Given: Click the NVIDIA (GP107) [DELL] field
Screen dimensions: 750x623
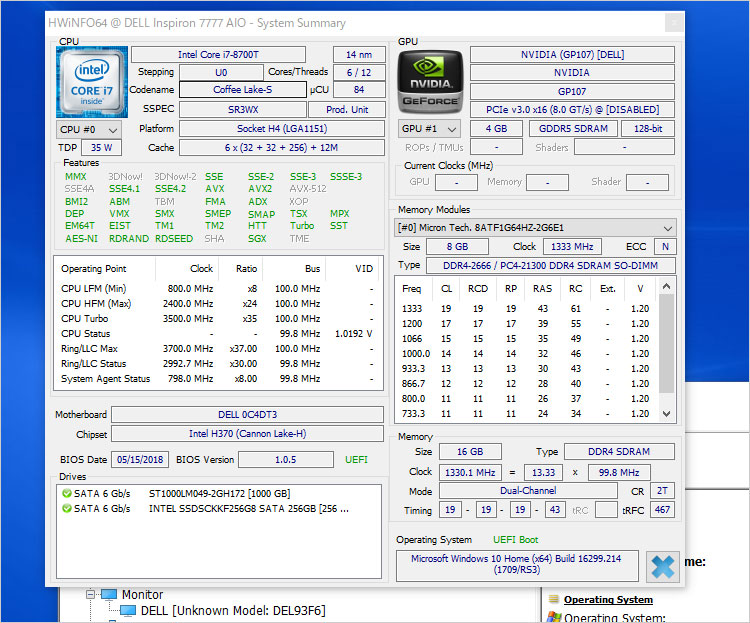Looking at the screenshot, I should point(572,55).
